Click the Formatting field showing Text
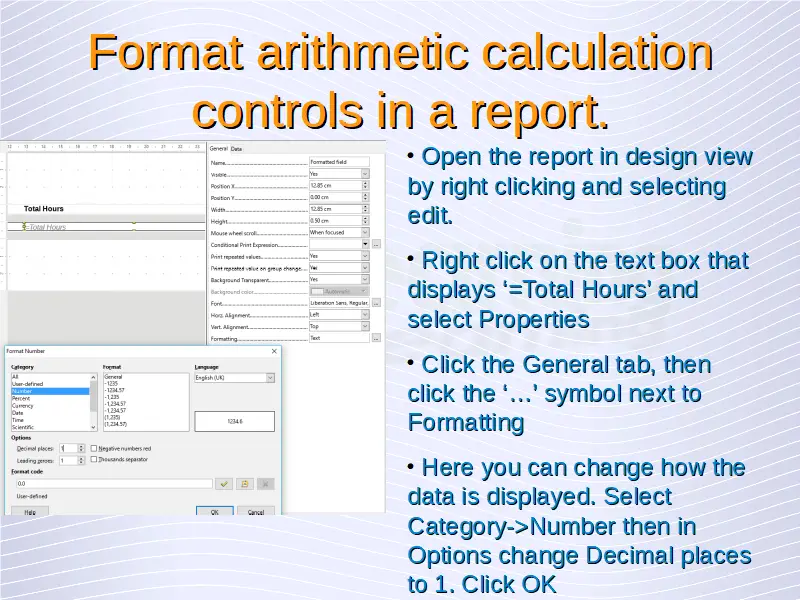The image size is (800, 600). tap(339, 338)
